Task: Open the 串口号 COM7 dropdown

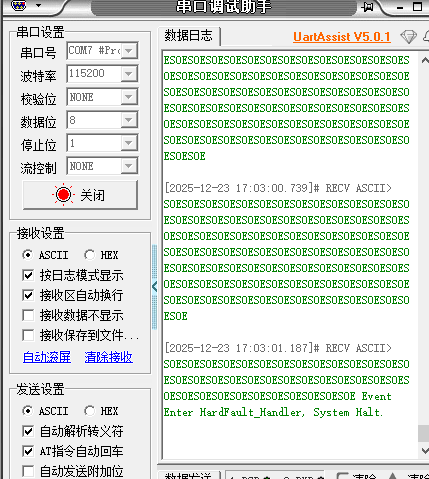Action: click(129, 51)
